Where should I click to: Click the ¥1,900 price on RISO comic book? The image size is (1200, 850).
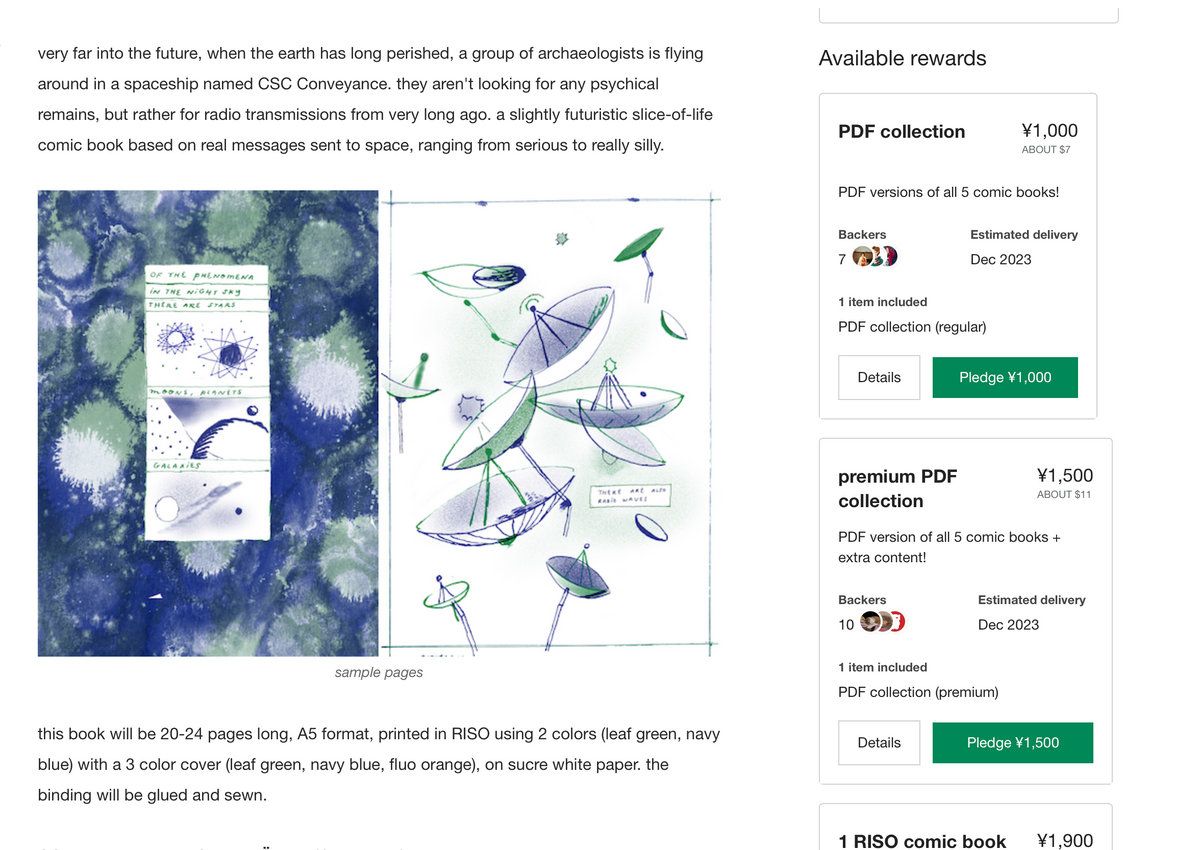tap(1064, 841)
